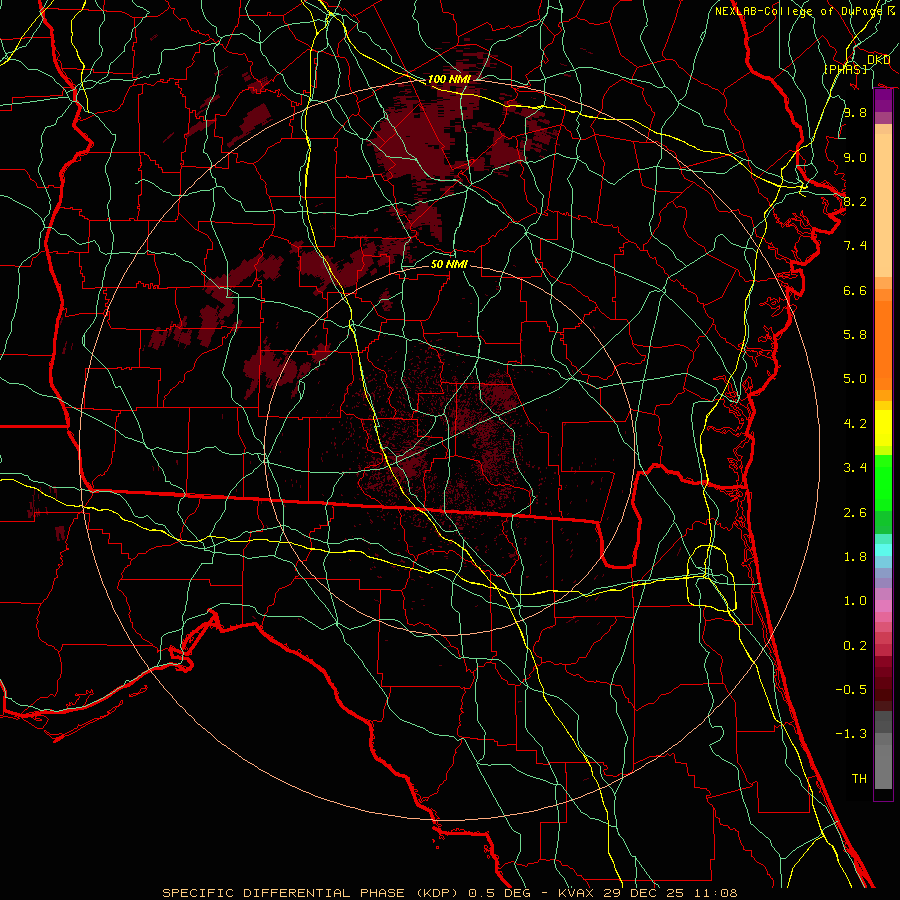Viewport: 900px width, 900px height.
Task: Click the cyan swatch near 1.8
Action: [x=883, y=550]
